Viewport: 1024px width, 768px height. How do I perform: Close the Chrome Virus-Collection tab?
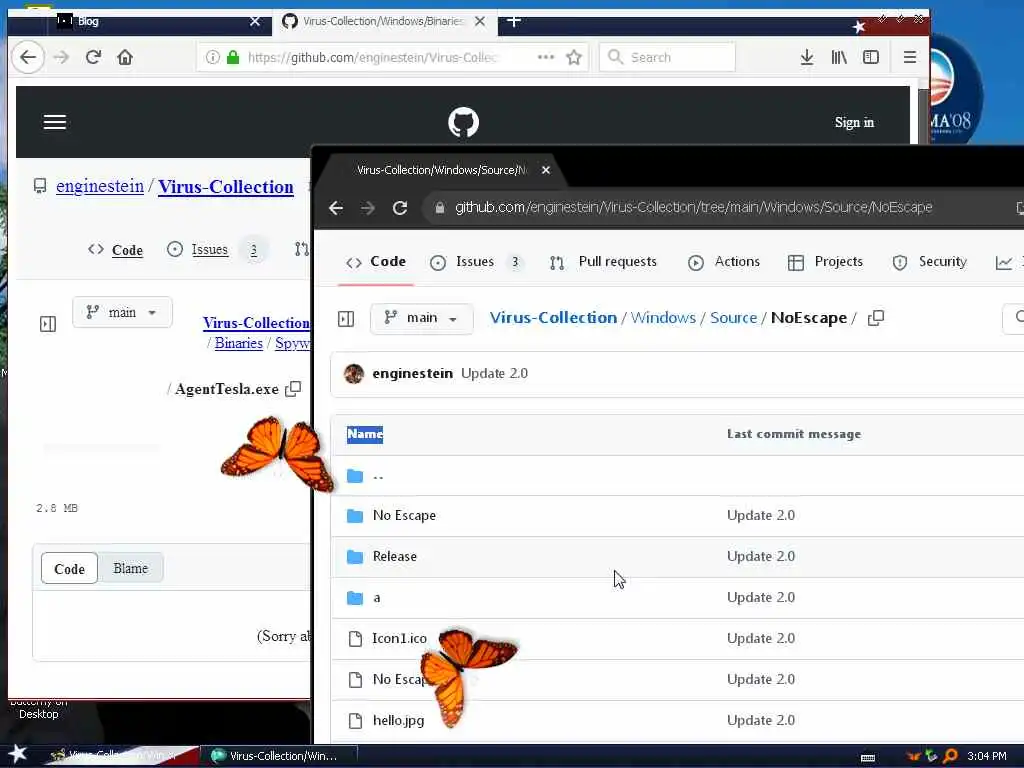pyautogui.click(x=546, y=170)
